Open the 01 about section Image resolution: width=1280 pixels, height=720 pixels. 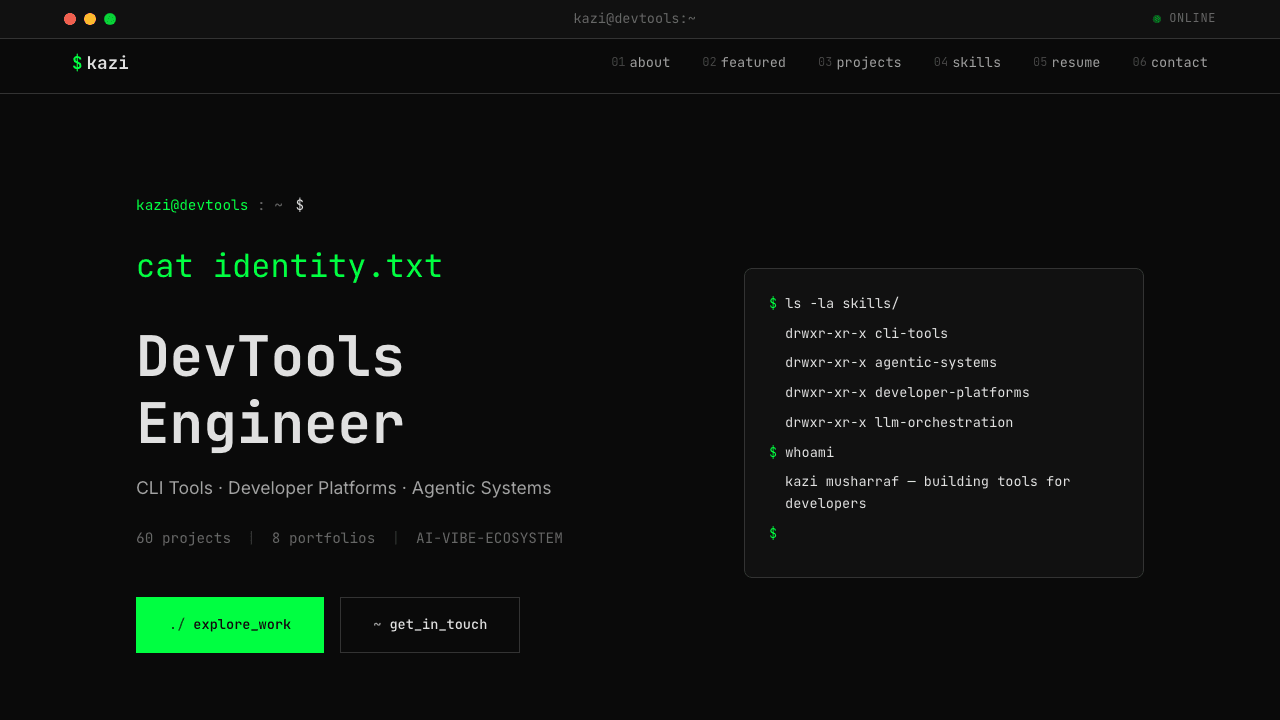[x=640, y=62]
